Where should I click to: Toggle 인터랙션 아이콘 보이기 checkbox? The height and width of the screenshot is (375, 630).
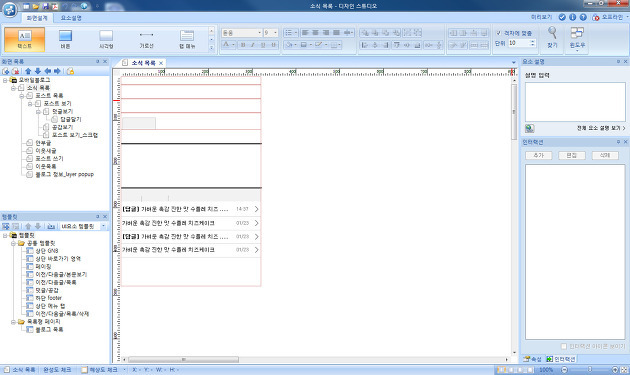pos(564,346)
